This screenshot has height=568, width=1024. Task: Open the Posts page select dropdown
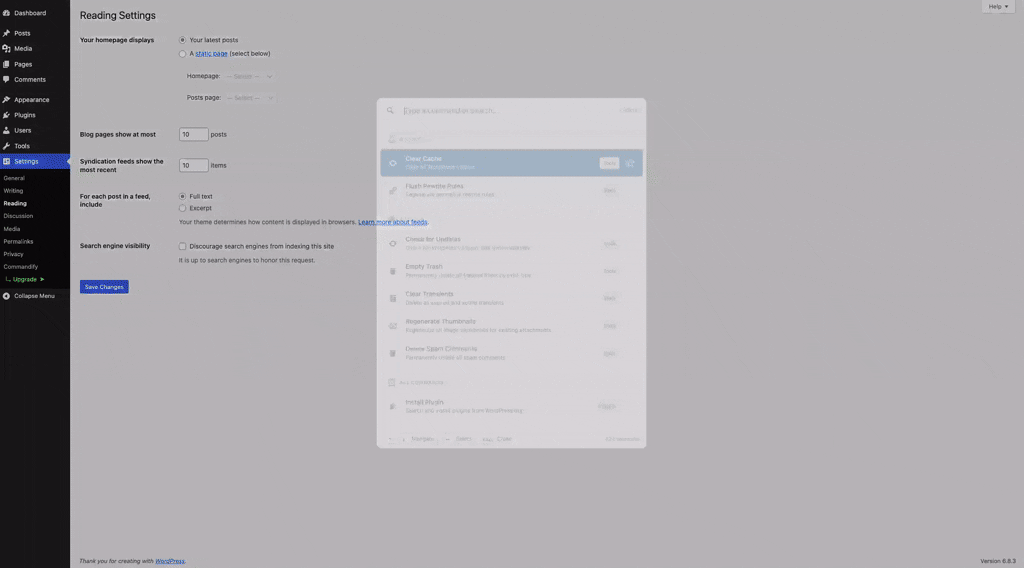pos(249,98)
